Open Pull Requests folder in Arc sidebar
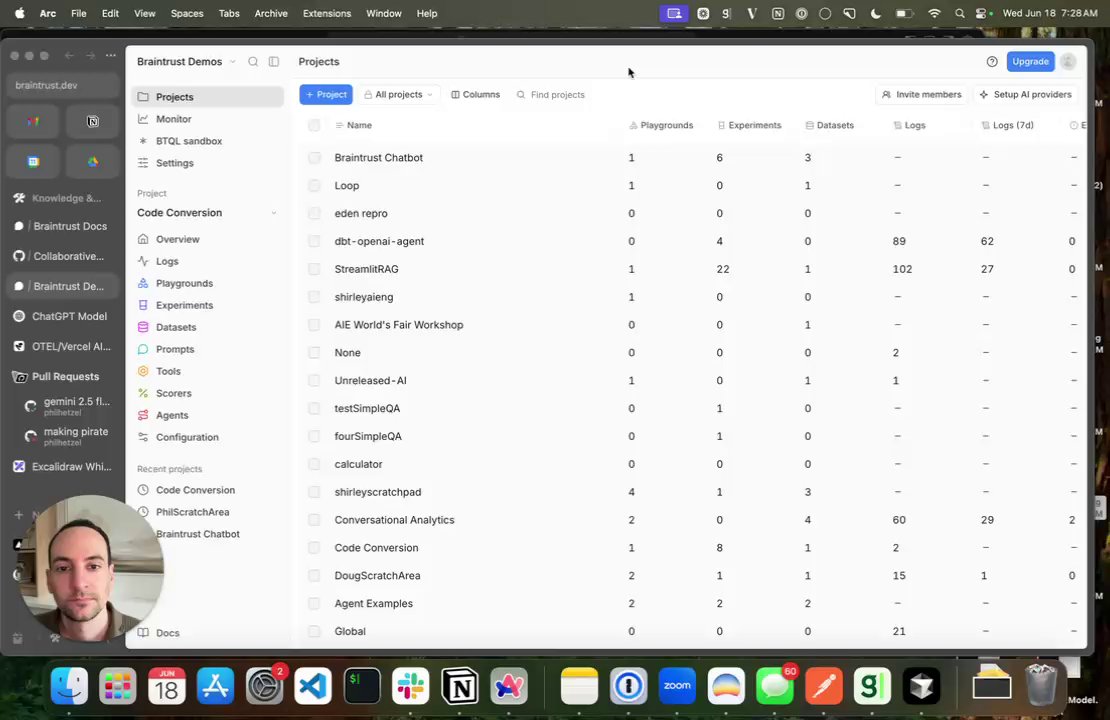Image resolution: width=1110 pixels, height=720 pixels. coord(62,377)
